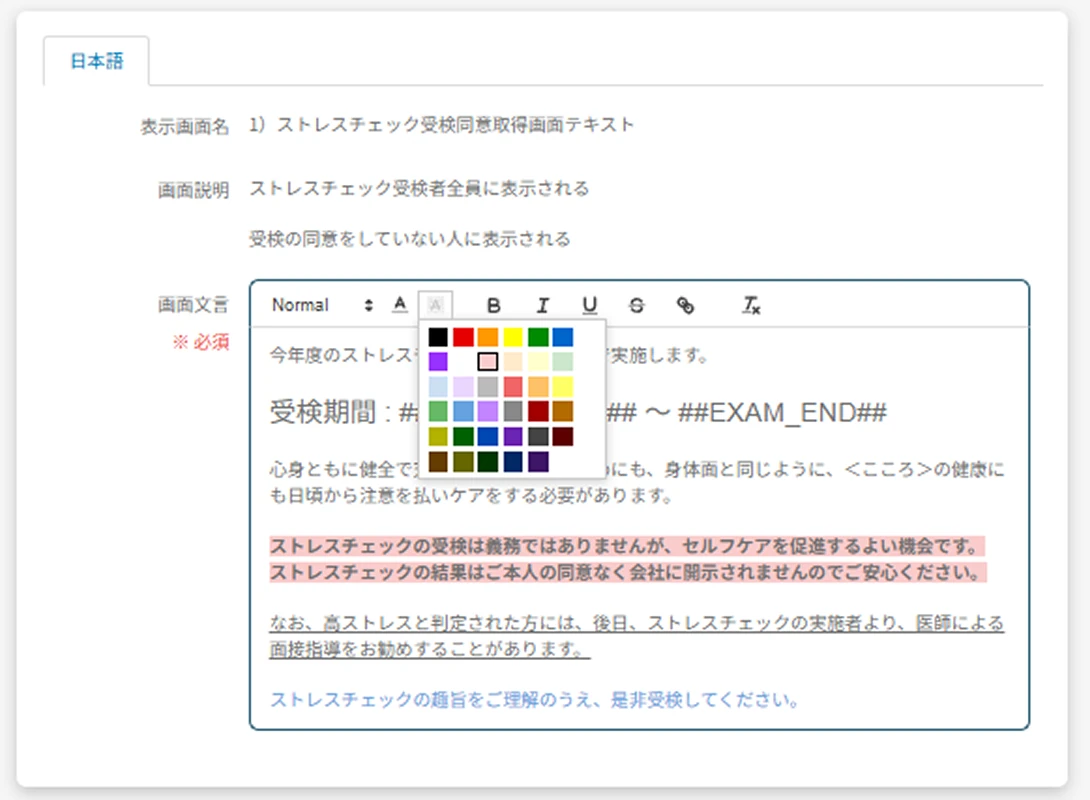
Task: Toggle strikethrough formatting
Action: (637, 305)
